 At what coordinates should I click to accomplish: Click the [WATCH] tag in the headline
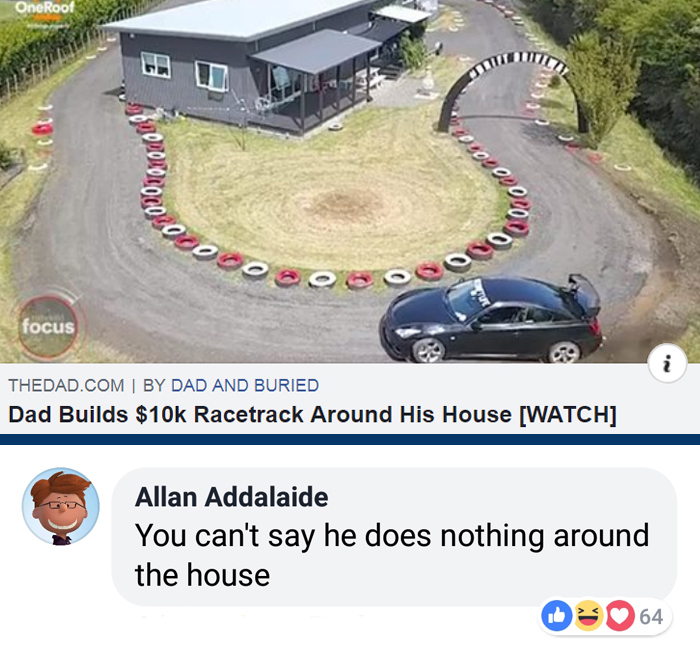click(x=567, y=415)
